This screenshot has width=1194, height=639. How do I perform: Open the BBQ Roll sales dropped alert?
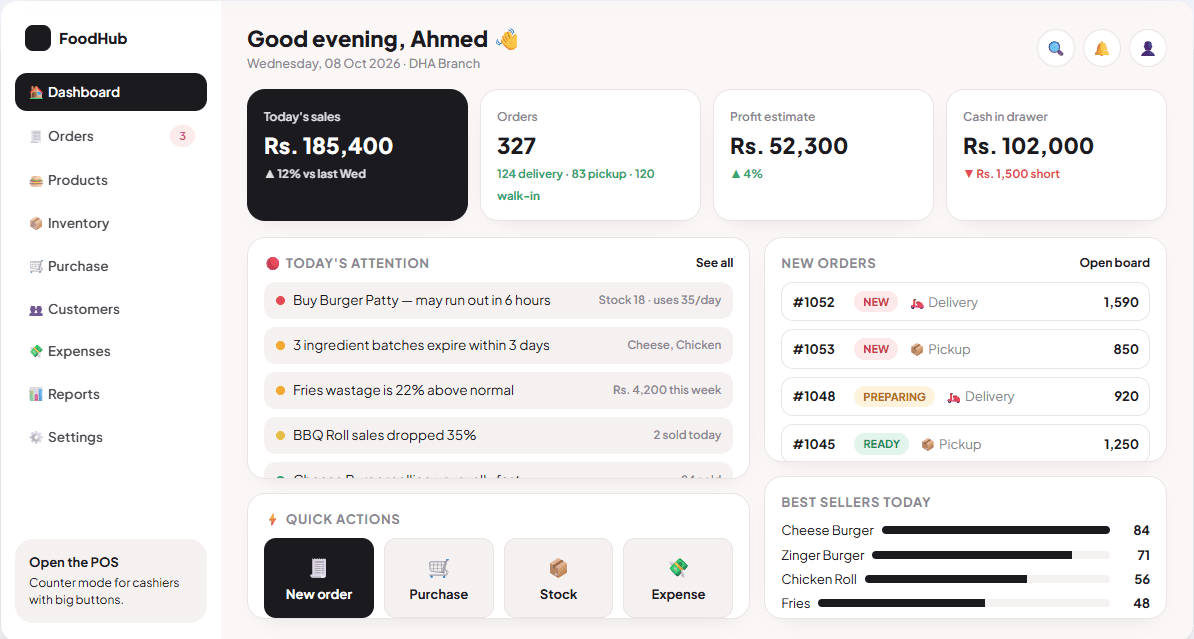point(499,436)
